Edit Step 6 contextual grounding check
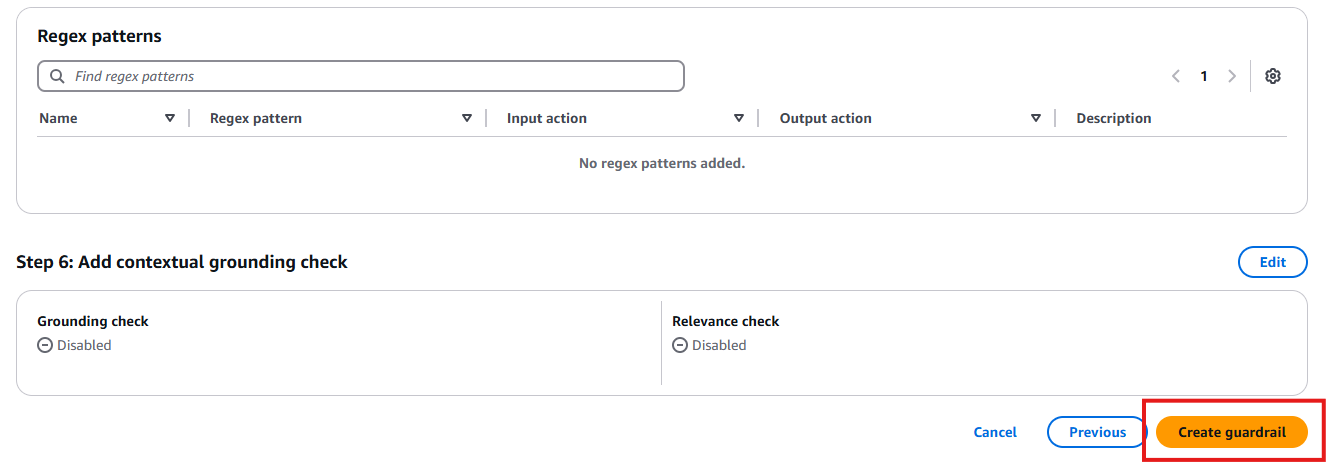The width and height of the screenshot is (1326, 463). click(x=1273, y=262)
